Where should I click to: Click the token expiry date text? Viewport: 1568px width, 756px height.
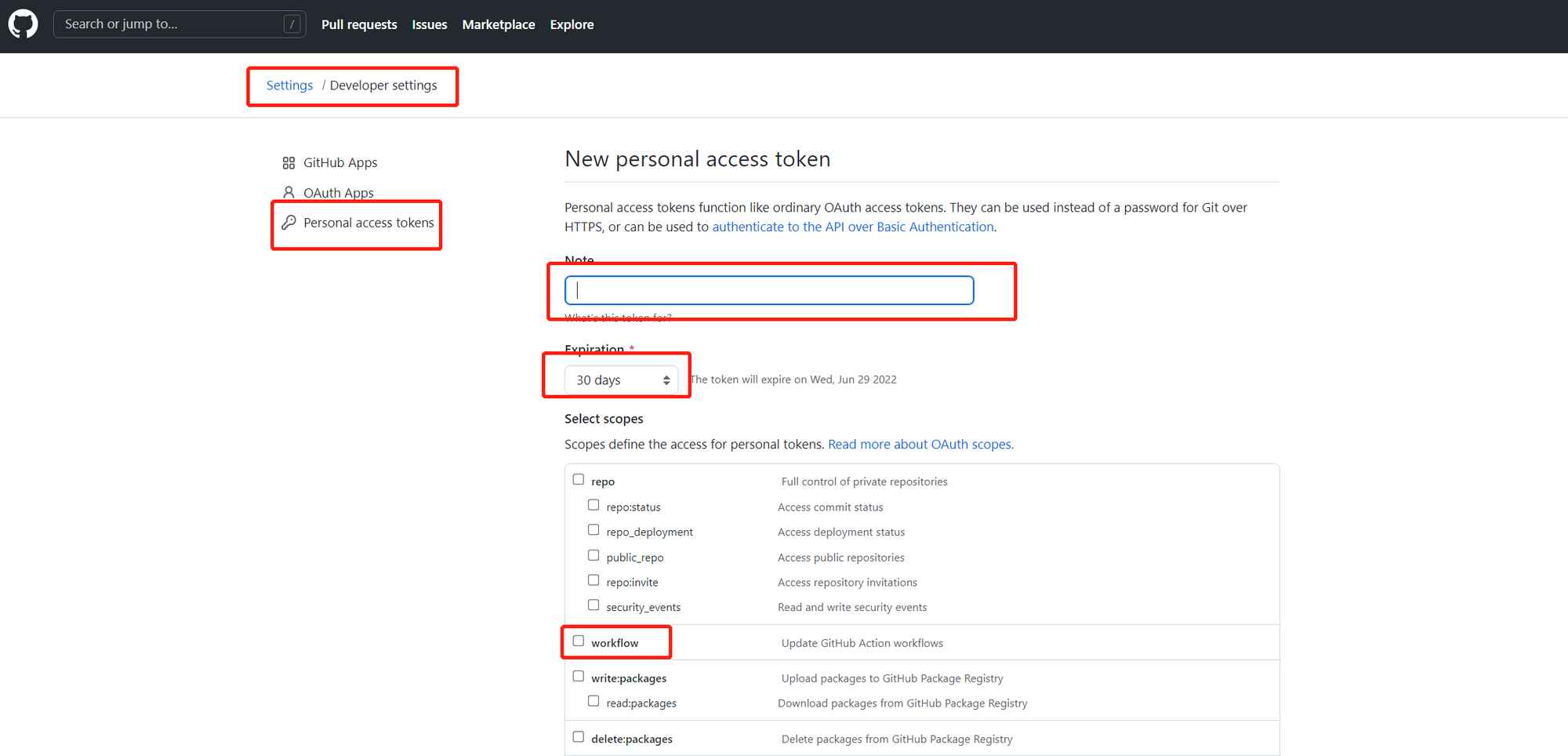click(x=793, y=380)
